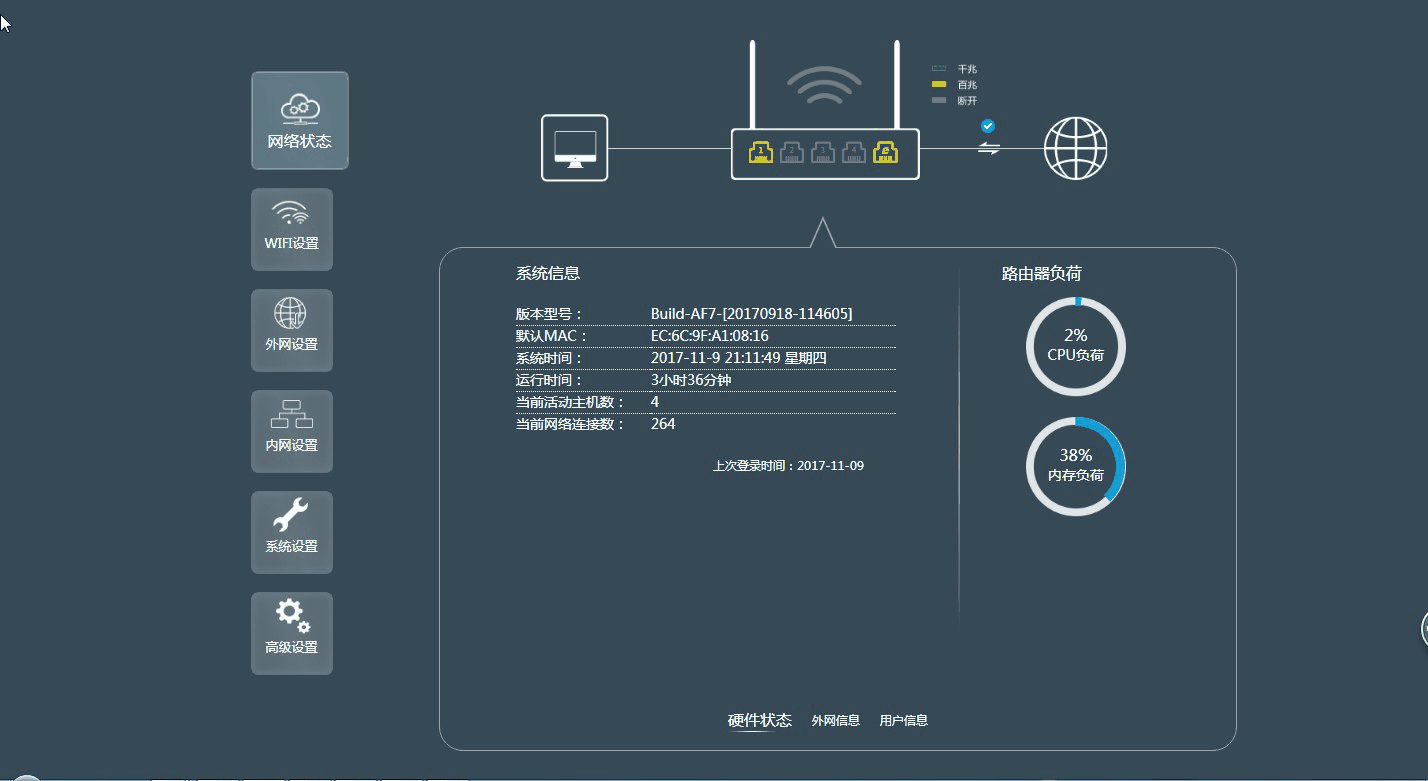Open the WIFI设置 section
This screenshot has width=1428, height=781.
(291, 229)
